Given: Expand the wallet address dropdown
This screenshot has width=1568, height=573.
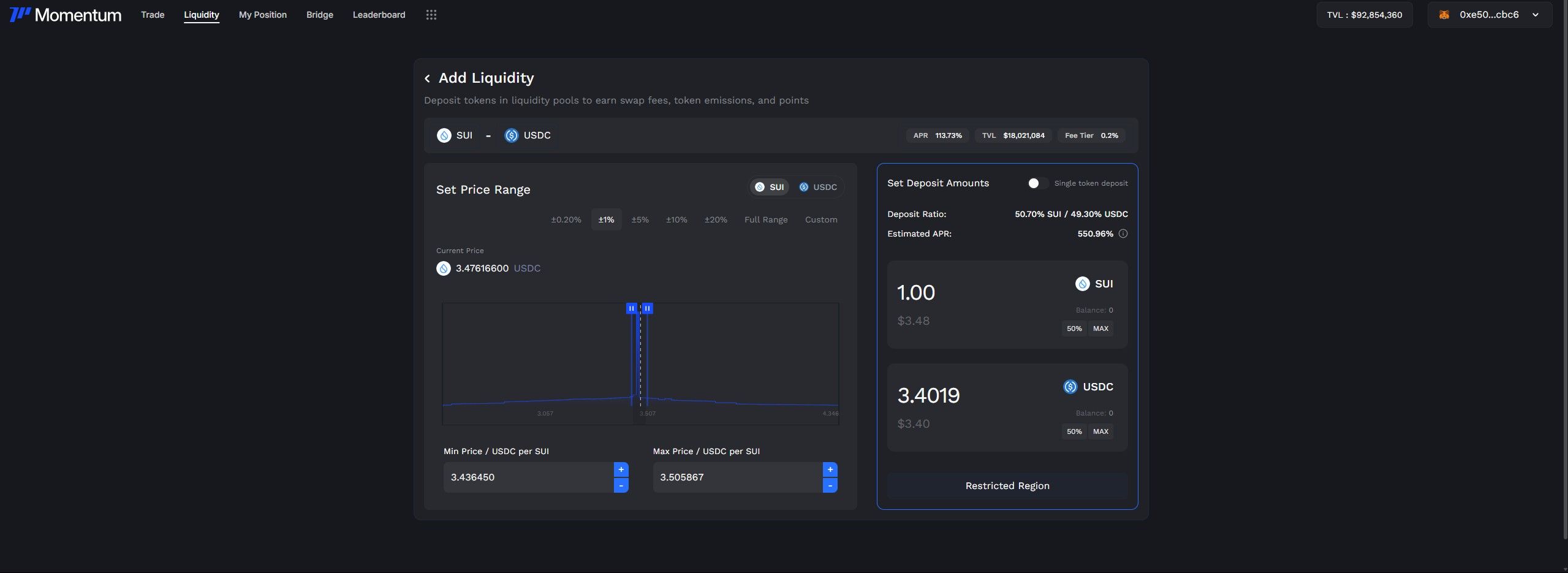Looking at the screenshot, I should click(x=1535, y=15).
